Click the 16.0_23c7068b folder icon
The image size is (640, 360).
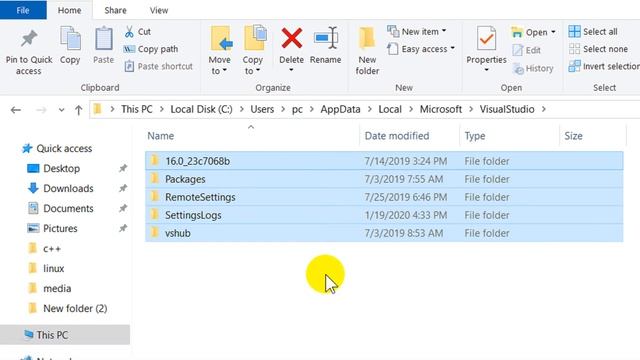(155, 160)
